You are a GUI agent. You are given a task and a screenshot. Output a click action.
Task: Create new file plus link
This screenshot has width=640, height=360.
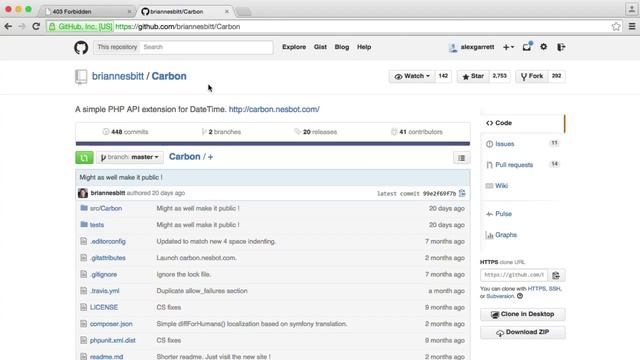[210, 157]
